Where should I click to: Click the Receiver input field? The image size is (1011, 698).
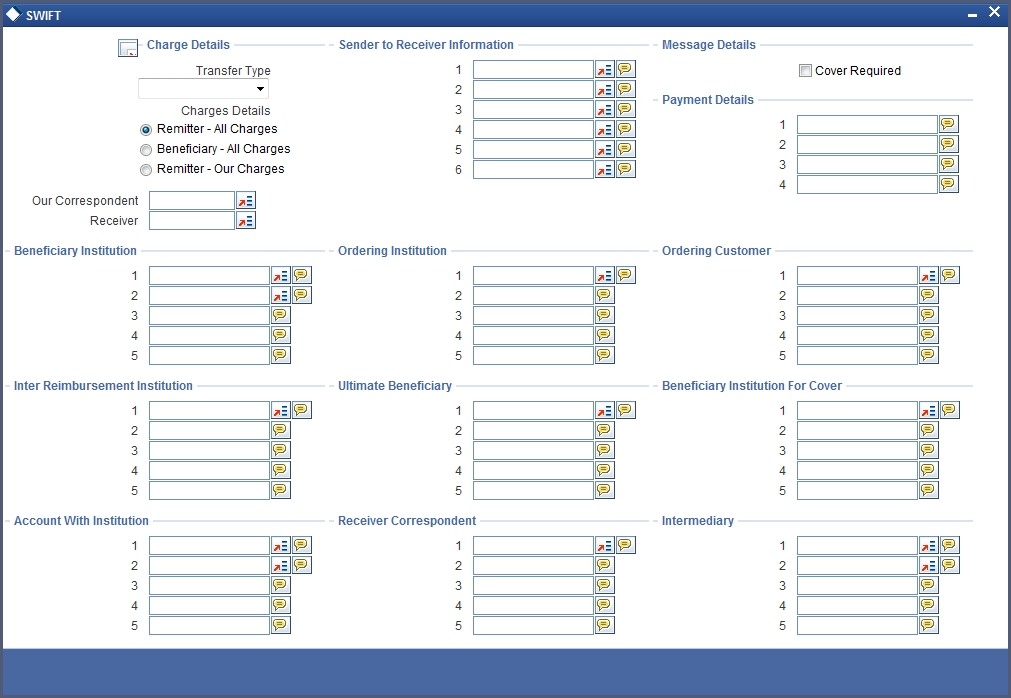(191, 221)
